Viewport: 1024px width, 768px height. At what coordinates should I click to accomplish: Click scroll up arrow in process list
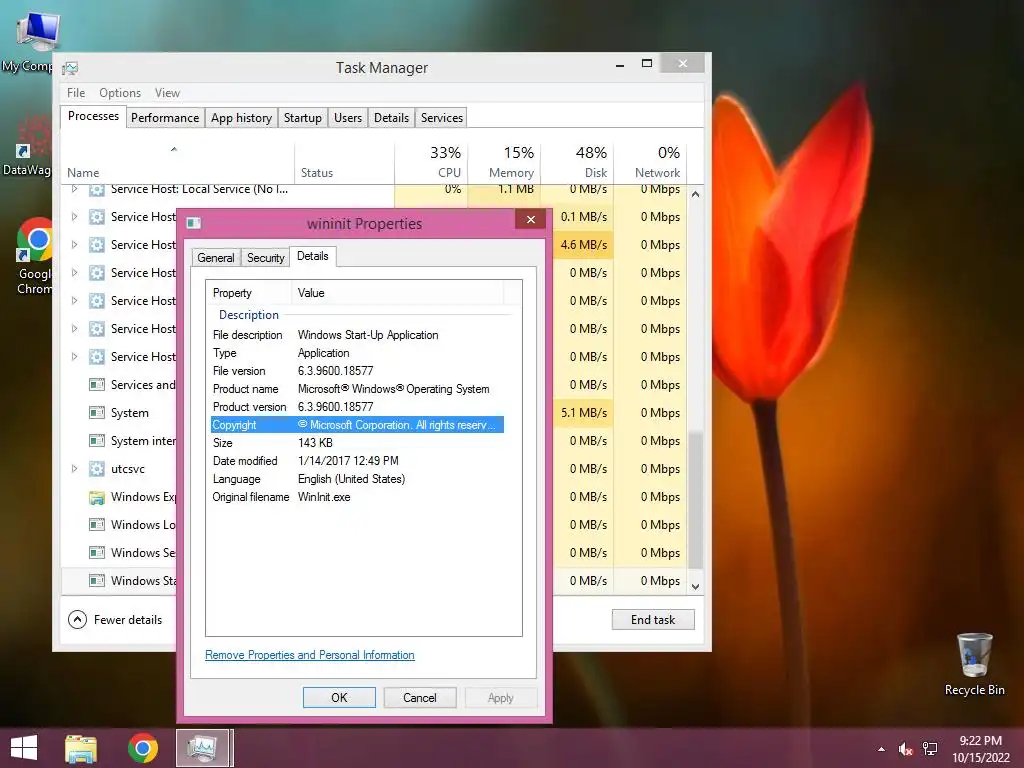tap(696, 195)
